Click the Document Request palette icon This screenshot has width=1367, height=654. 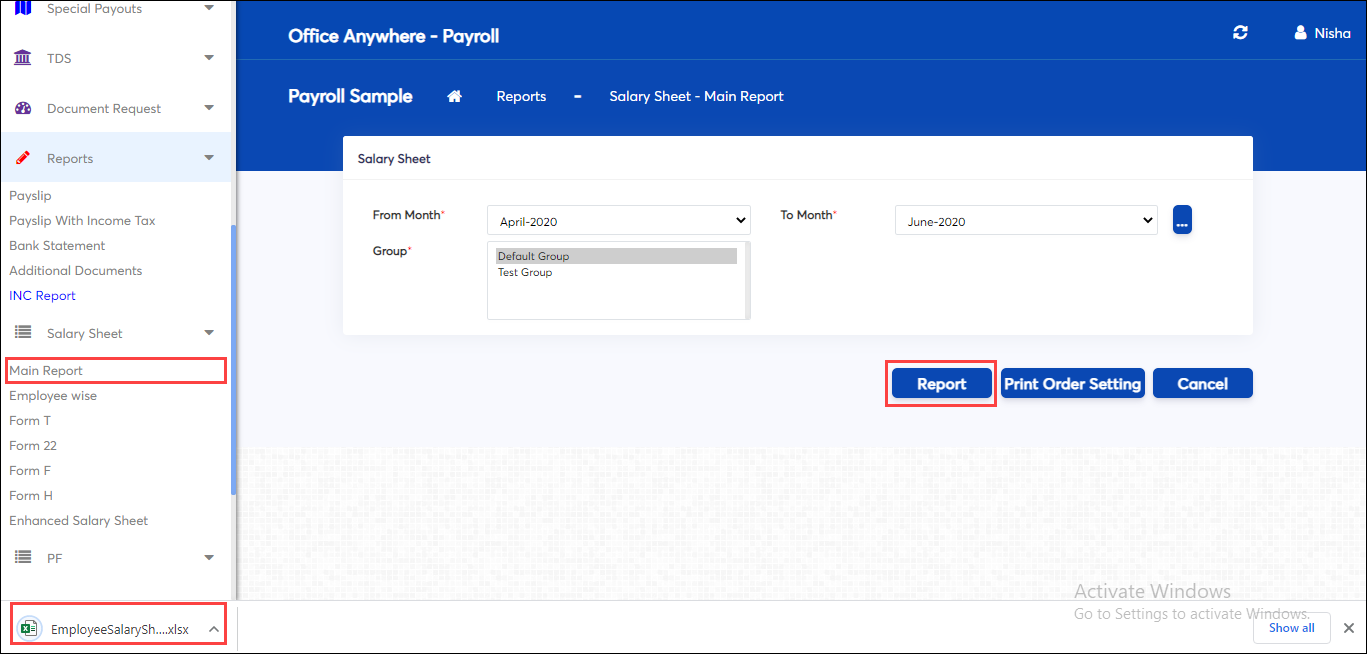click(22, 108)
